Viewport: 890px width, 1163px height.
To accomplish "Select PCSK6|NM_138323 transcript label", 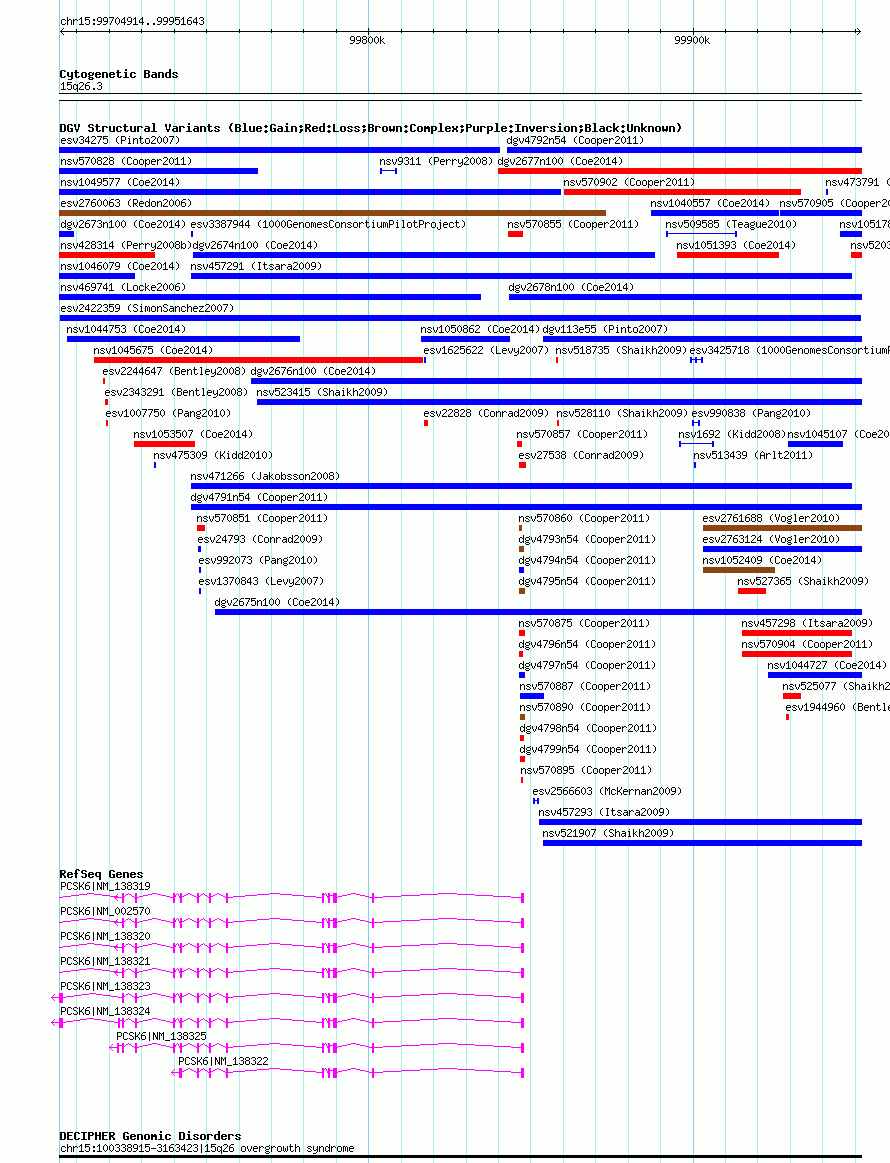I will point(105,986).
